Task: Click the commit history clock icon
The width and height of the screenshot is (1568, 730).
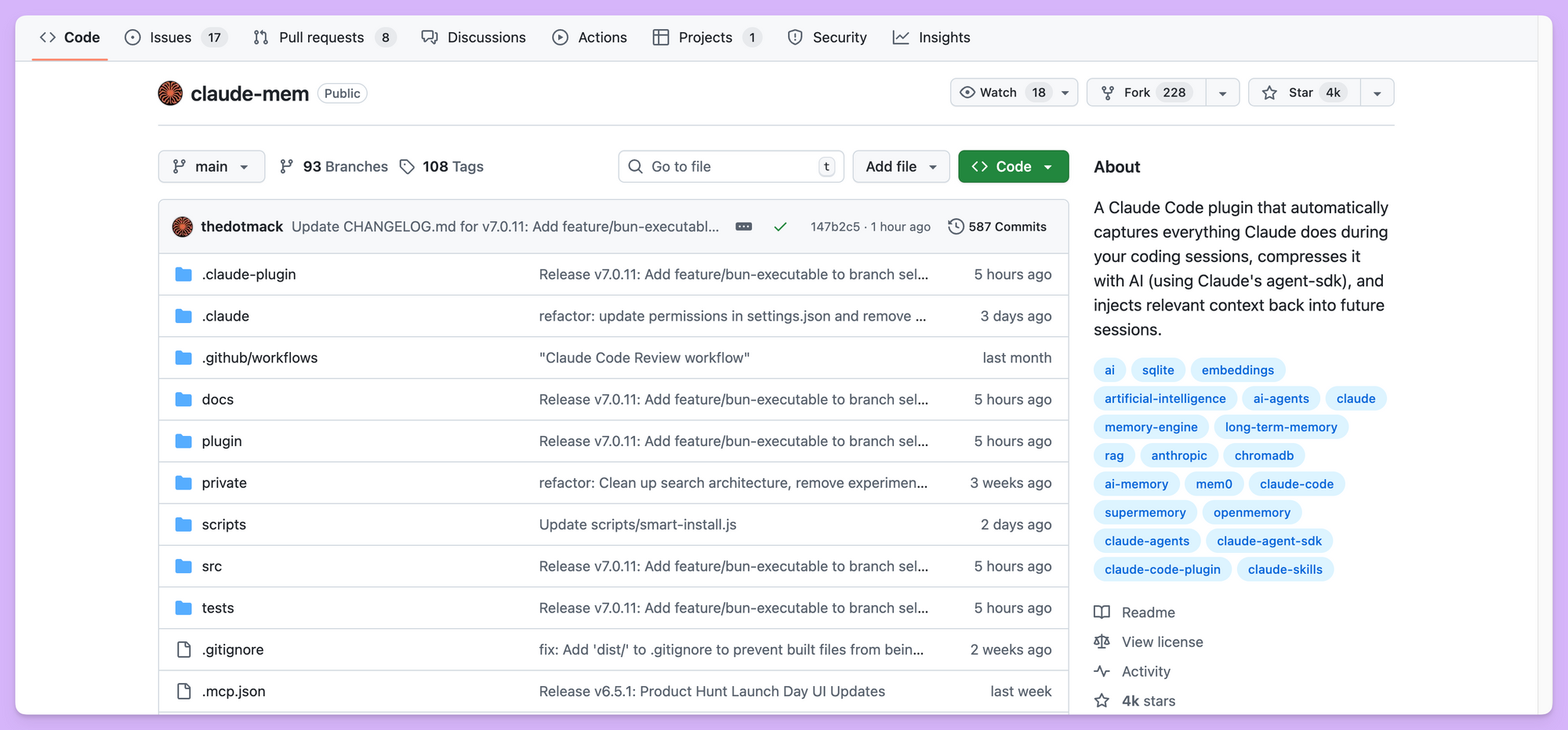Action: 956,227
